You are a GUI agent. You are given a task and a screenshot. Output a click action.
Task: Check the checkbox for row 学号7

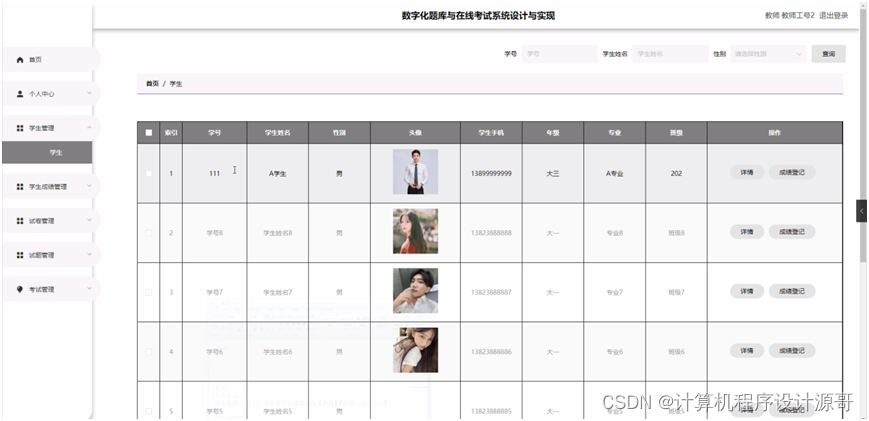click(x=149, y=292)
